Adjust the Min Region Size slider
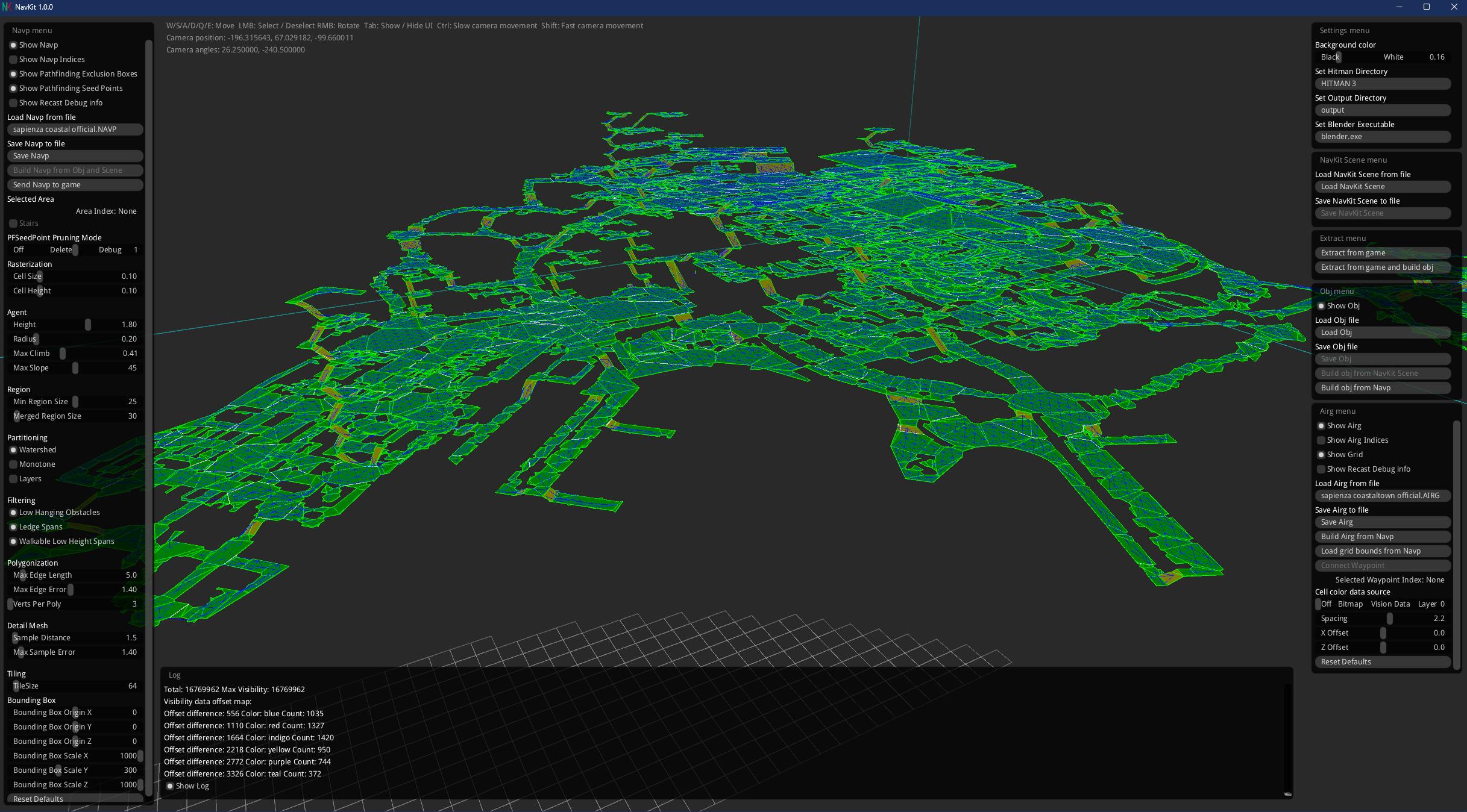This screenshot has height=812, width=1467. [x=75, y=402]
